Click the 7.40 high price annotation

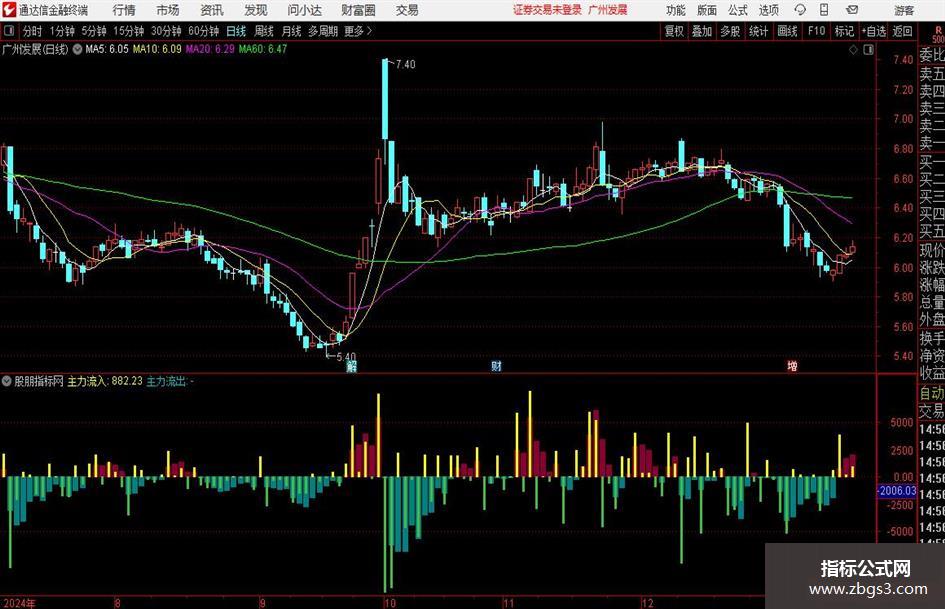tap(406, 64)
